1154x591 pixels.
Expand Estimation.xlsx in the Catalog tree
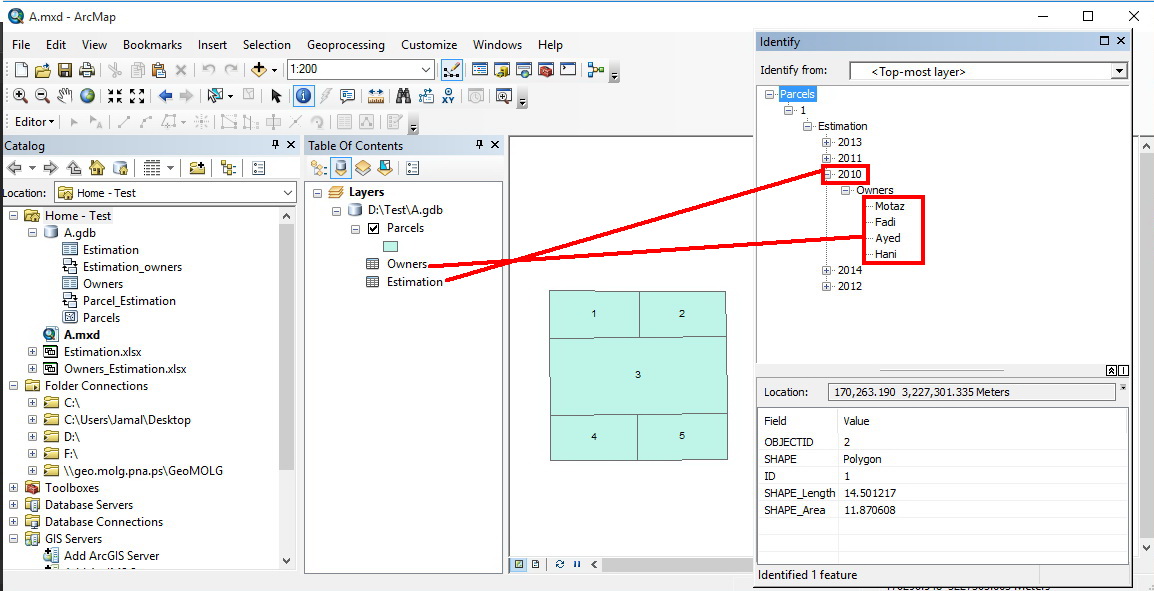coord(32,352)
